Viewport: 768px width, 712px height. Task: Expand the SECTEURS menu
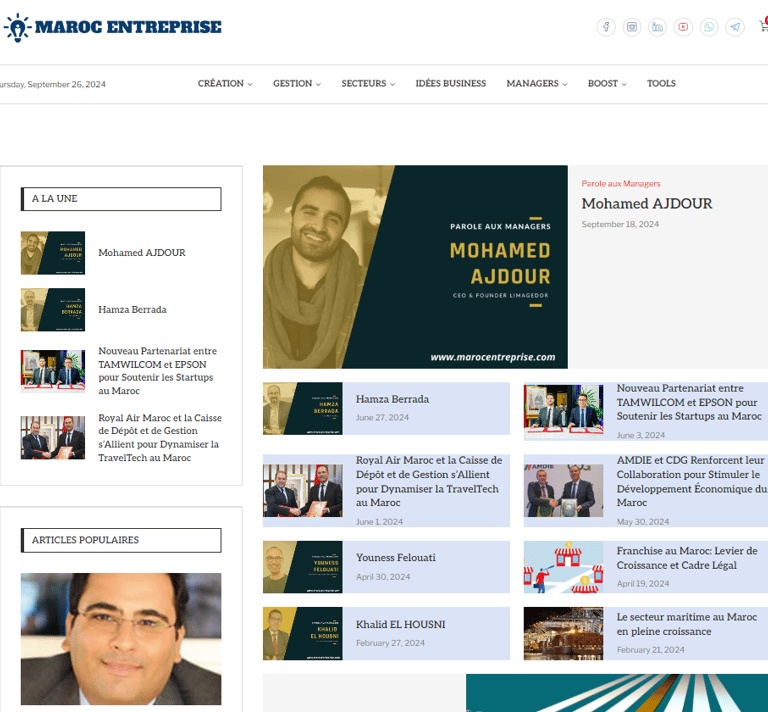(368, 84)
